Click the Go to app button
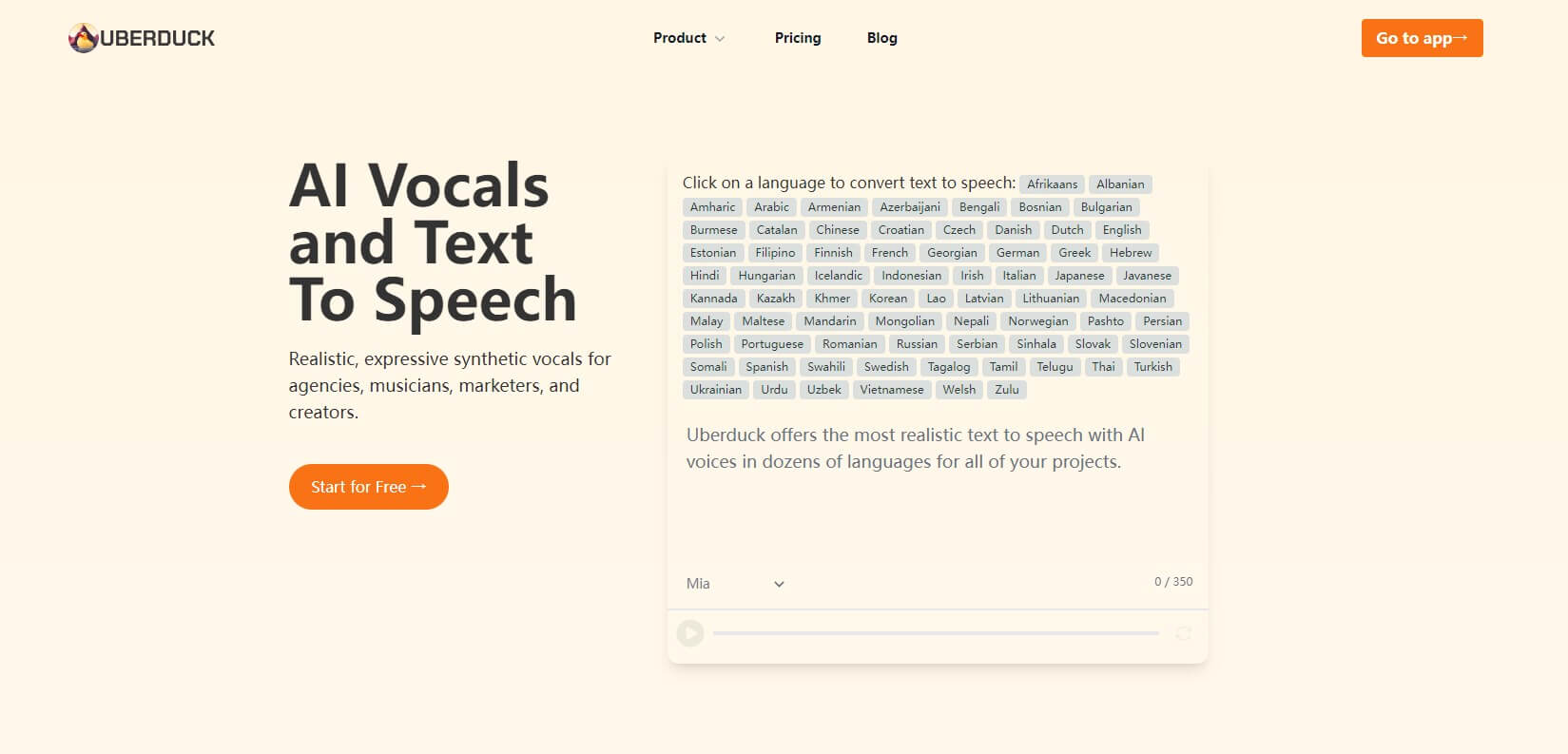The image size is (1568, 754). coord(1422,38)
